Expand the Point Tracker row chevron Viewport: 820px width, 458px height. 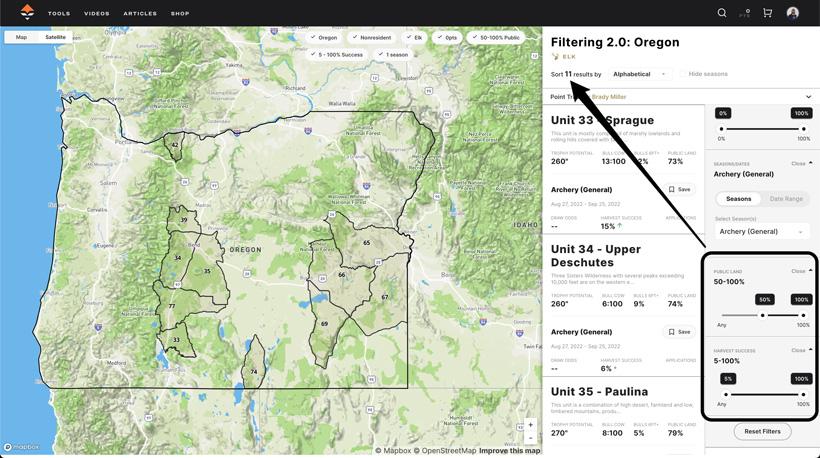tap(808, 97)
